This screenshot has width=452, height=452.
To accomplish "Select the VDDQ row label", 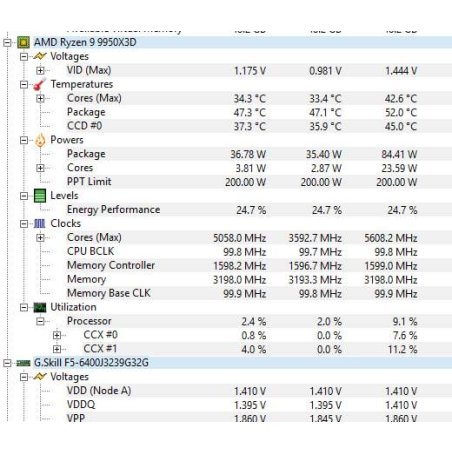I will pyautogui.click(x=81, y=404).
